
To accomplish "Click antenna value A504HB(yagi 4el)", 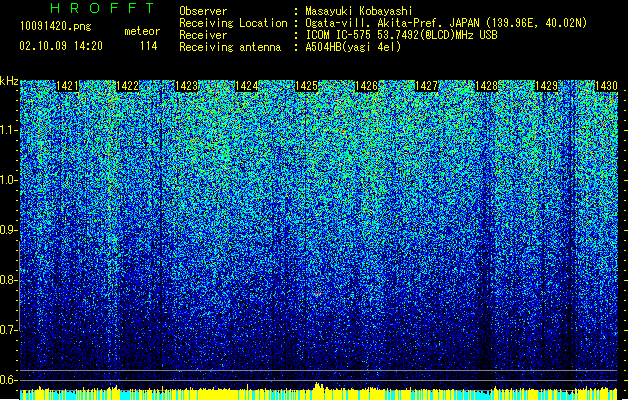I will (x=353, y=47).
